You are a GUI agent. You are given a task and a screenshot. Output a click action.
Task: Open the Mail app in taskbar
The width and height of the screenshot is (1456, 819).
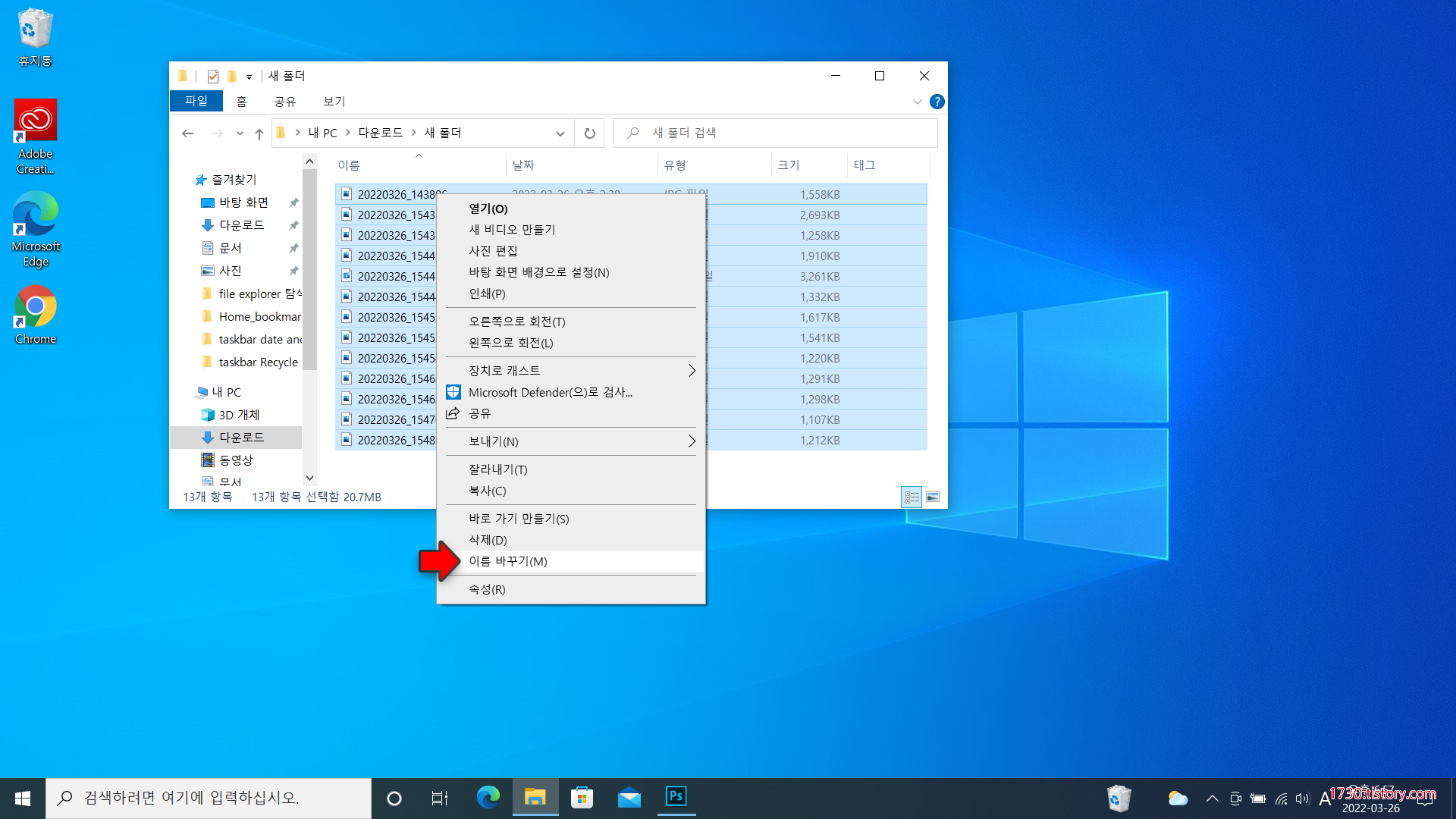[629, 798]
